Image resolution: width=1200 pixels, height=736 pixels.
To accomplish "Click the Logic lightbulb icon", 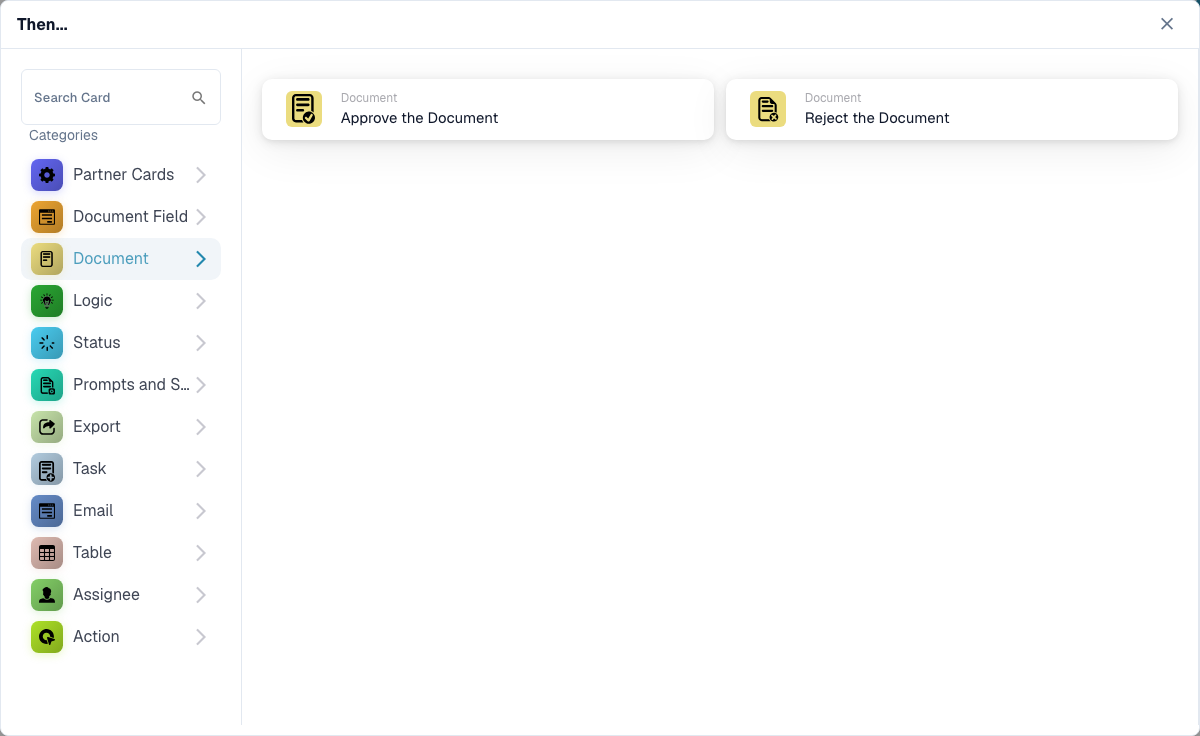I will tap(47, 301).
